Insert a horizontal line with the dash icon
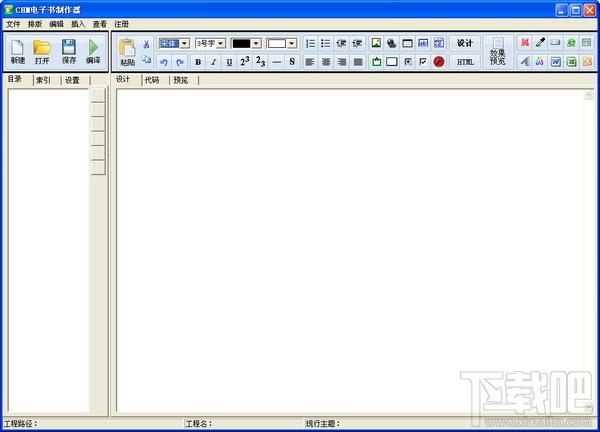The height and width of the screenshot is (432, 600). [x=276, y=62]
